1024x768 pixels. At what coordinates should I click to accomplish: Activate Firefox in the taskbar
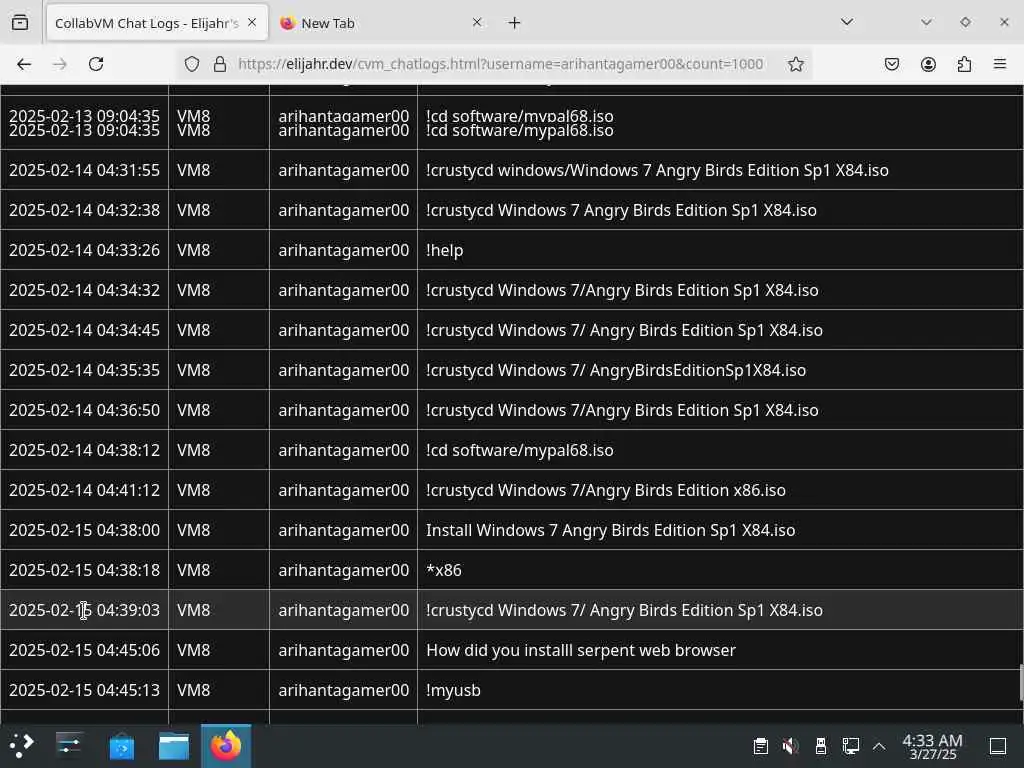pyautogui.click(x=226, y=746)
